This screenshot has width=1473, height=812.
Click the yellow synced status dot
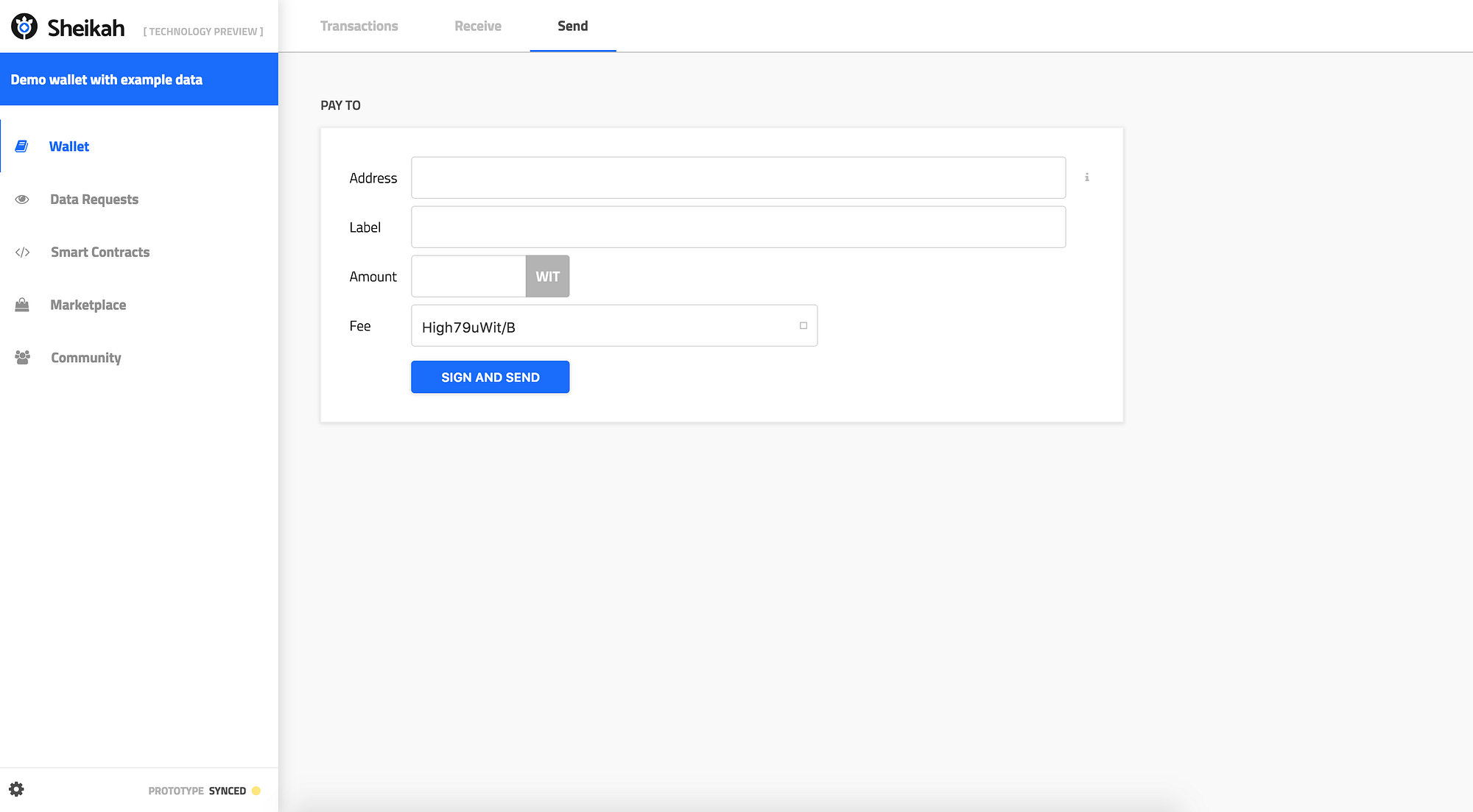coord(256,791)
